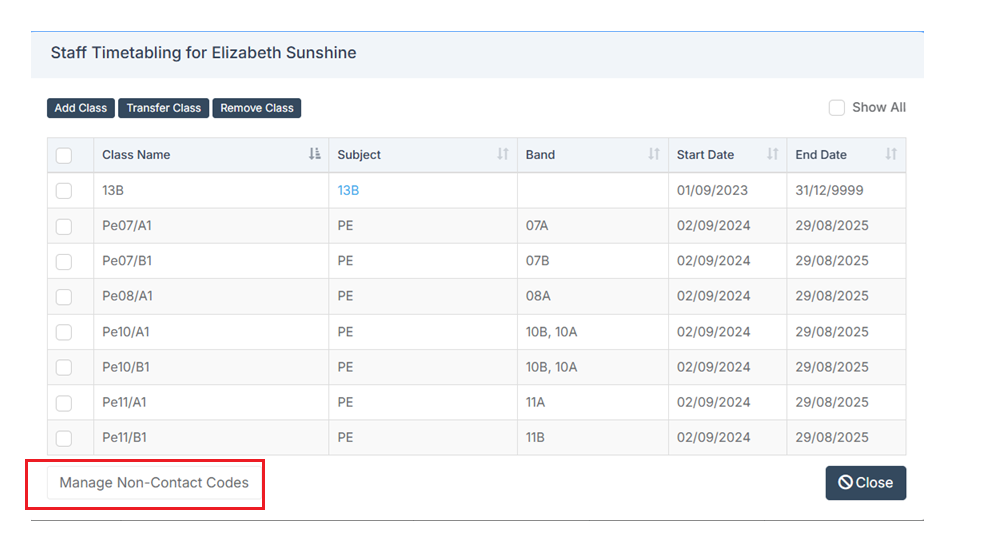This screenshot has height=543, width=982.
Task: Sort table by Subject arrows icon
Action: point(503,154)
